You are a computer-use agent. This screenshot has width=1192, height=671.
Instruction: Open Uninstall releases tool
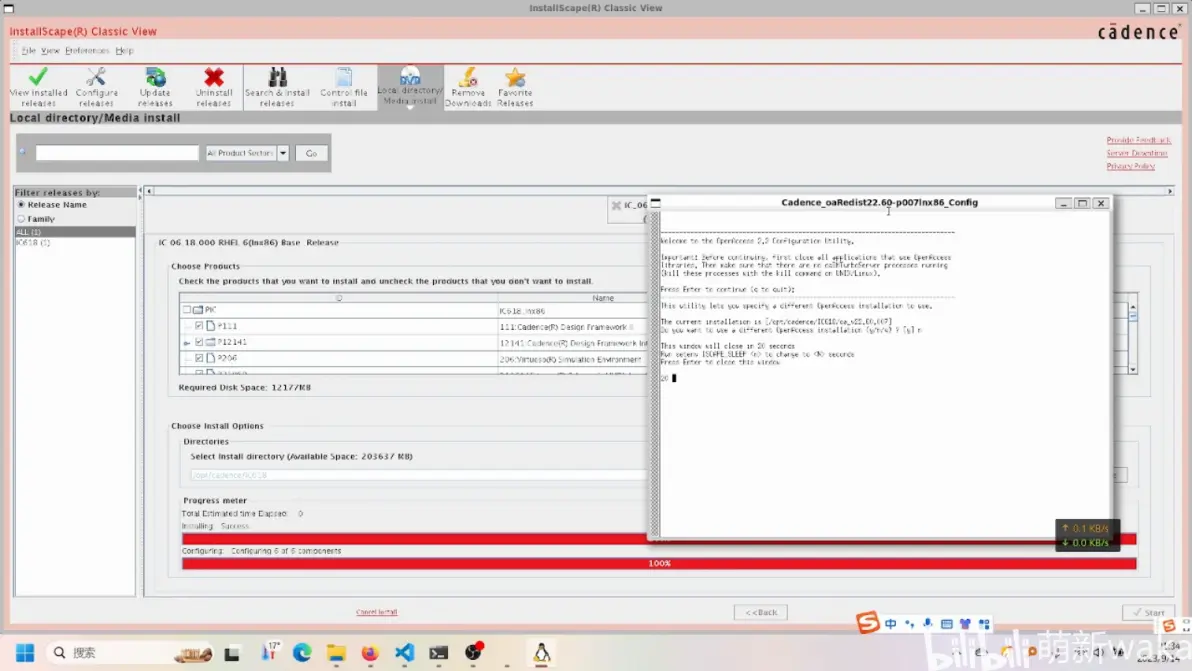214,87
